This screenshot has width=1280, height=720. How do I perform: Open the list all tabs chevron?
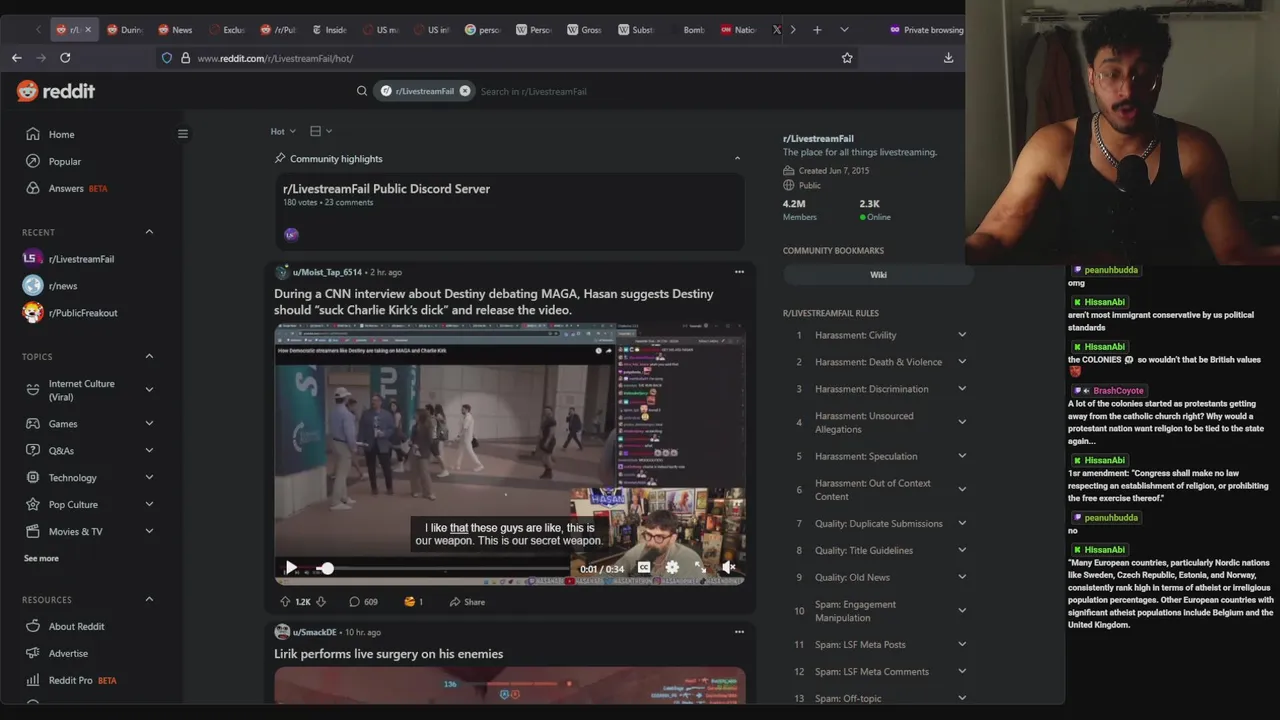click(x=844, y=30)
